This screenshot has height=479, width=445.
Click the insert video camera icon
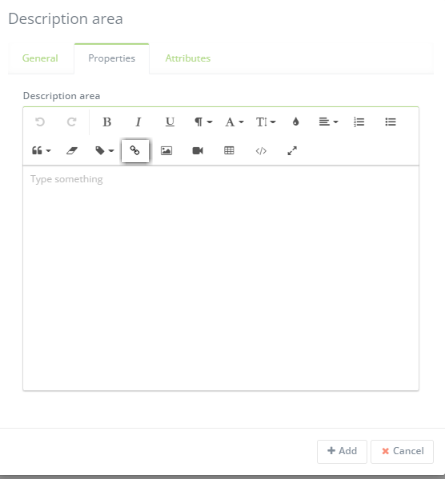198,151
